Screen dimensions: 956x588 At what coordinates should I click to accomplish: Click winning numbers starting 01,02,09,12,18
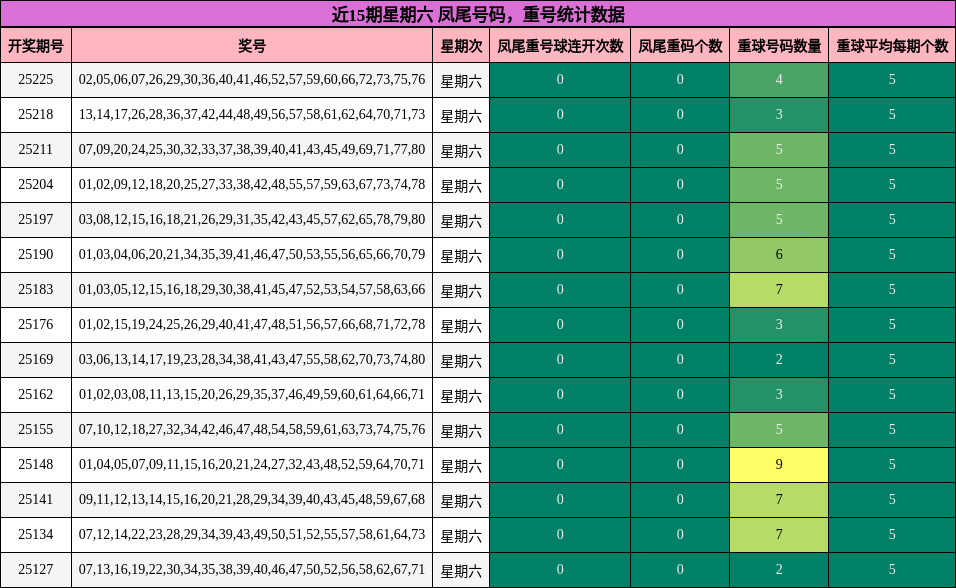[252, 184]
